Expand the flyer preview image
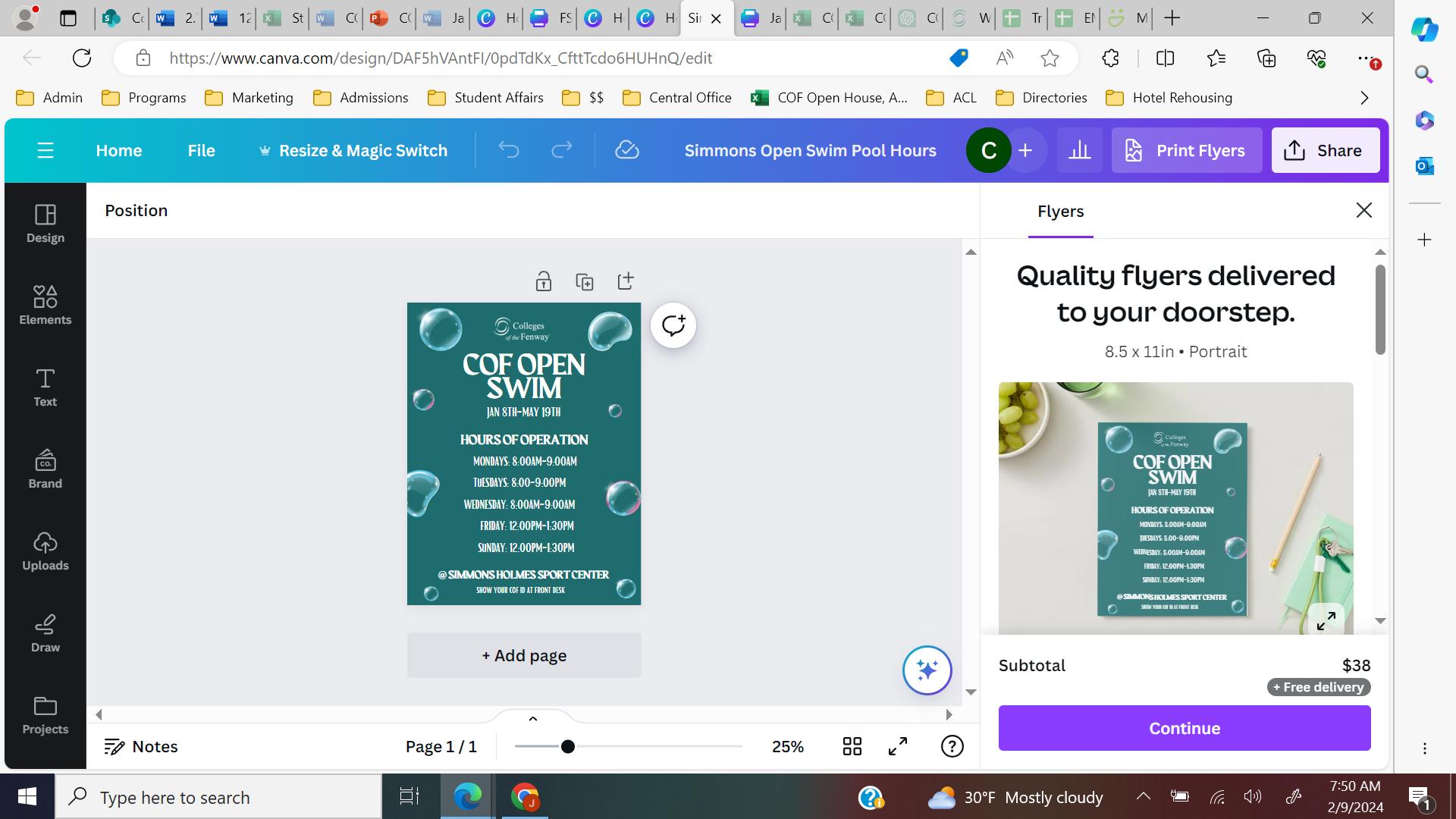 pos(1326,621)
